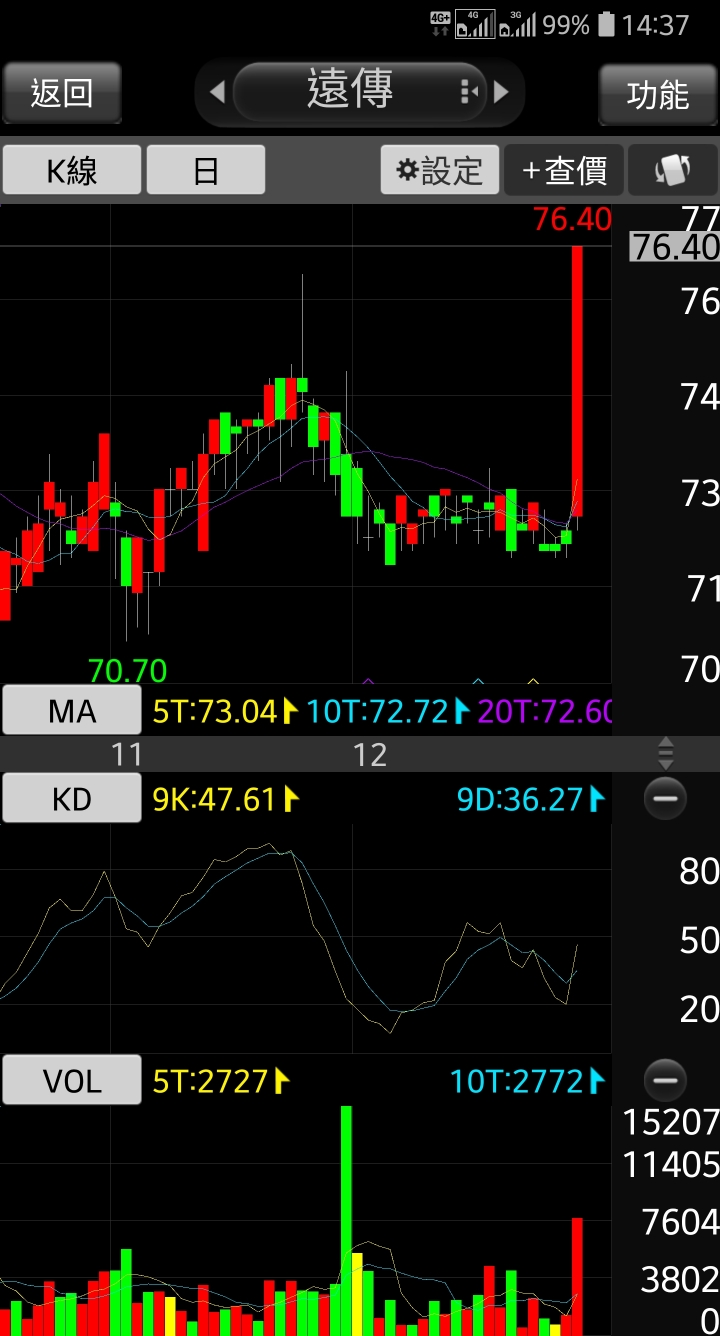Tap the +查價 price lookup button

pos(564,170)
